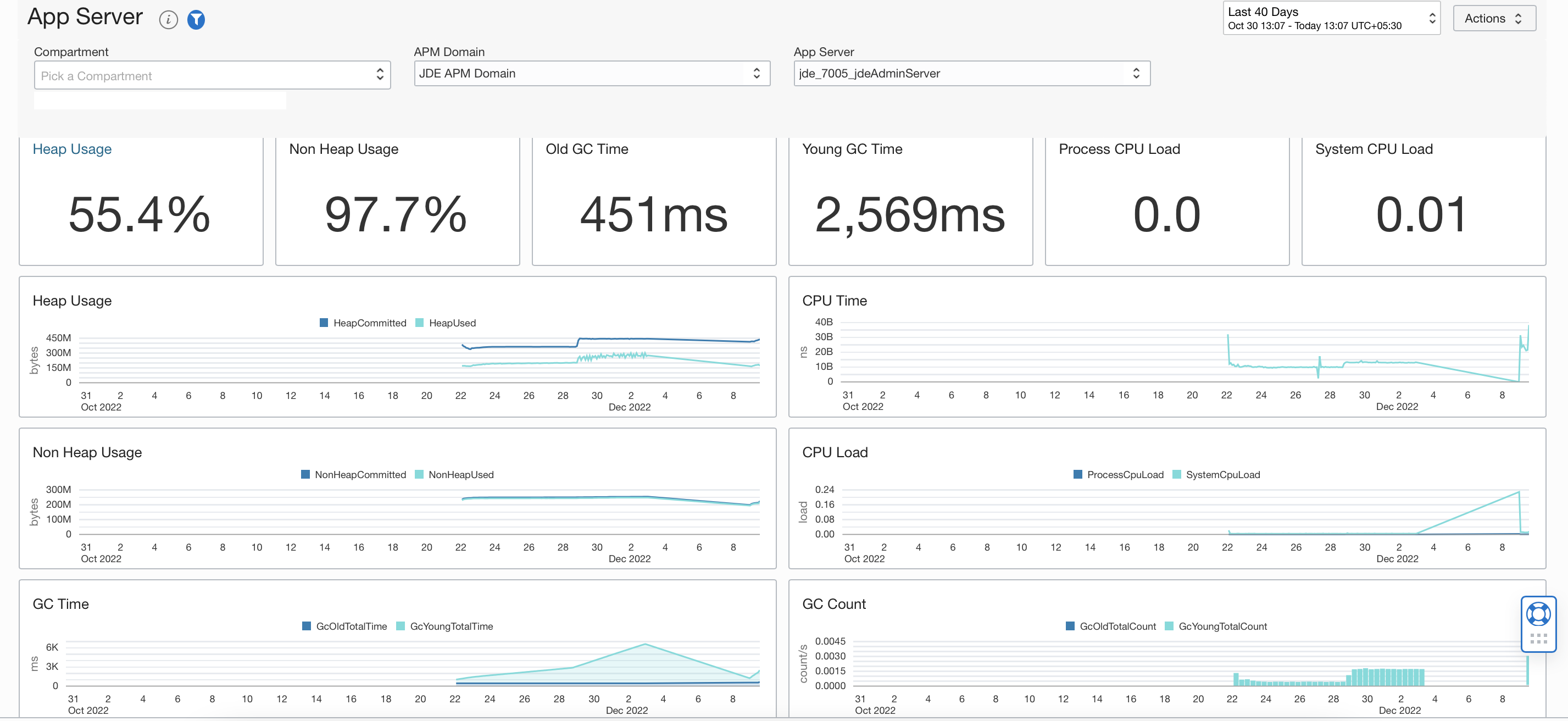
Task: Open the Last 40 Days time range selector
Action: click(1331, 18)
